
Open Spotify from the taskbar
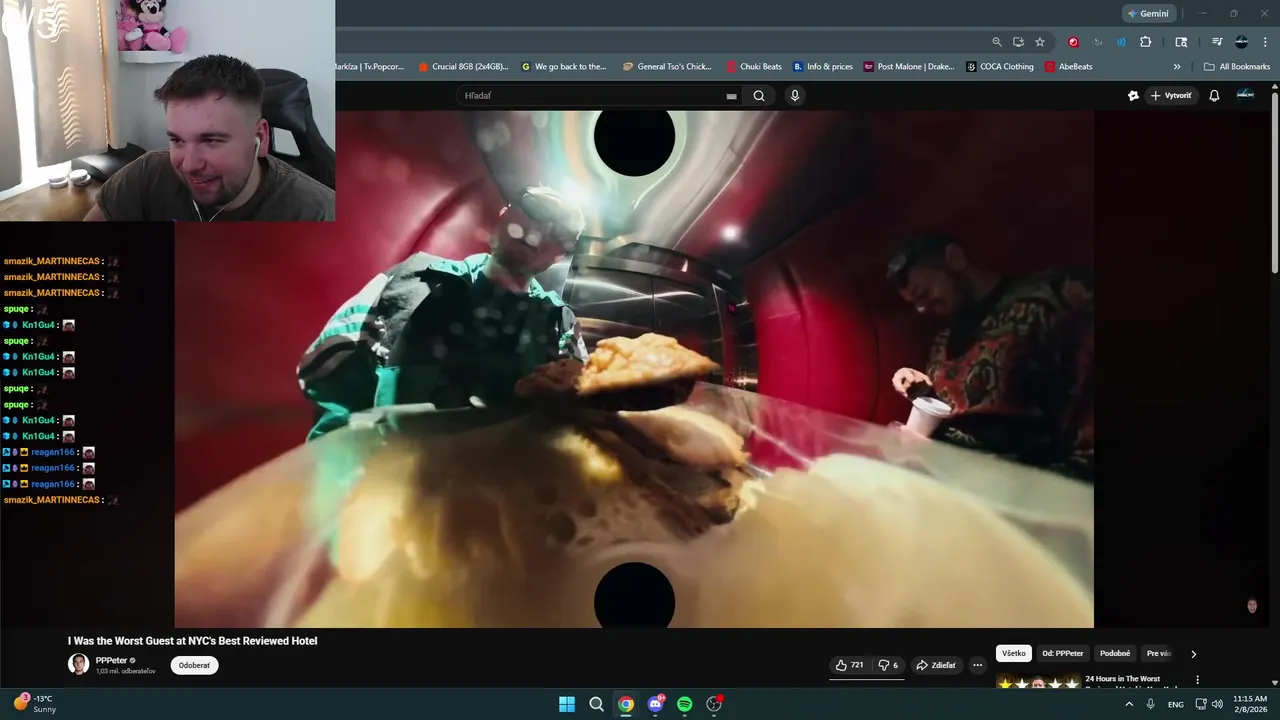[x=685, y=704]
